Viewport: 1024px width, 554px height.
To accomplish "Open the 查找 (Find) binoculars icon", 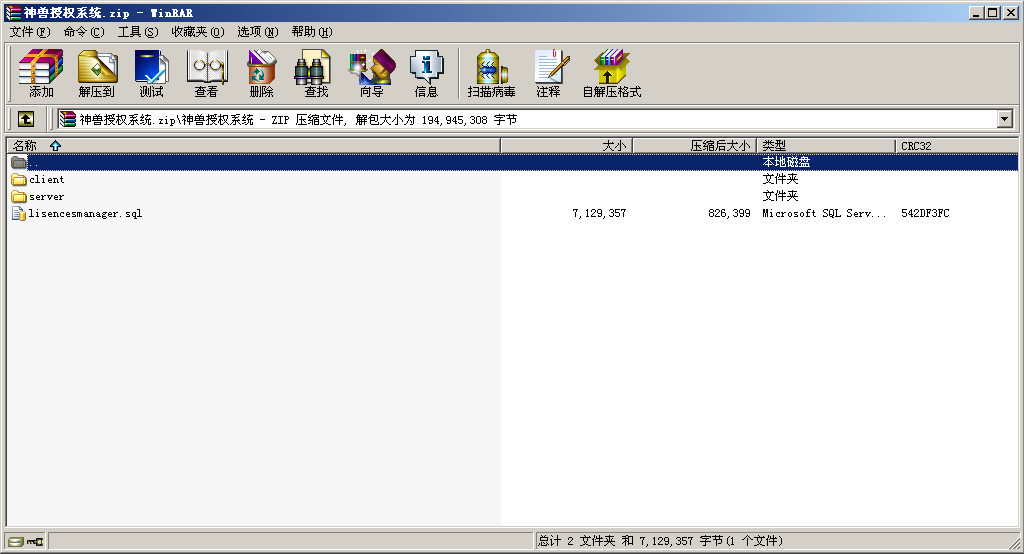I will [x=316, y=73].
